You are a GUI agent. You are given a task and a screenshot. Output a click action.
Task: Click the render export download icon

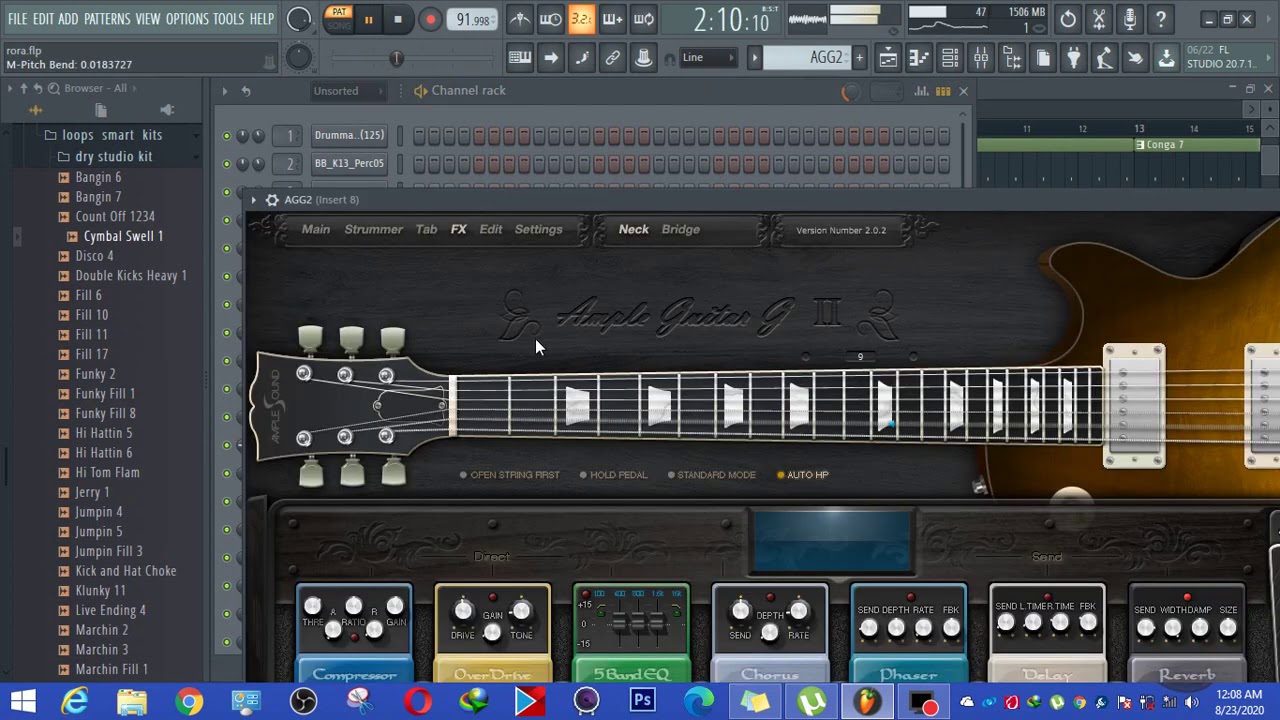tap(1166, 58)
